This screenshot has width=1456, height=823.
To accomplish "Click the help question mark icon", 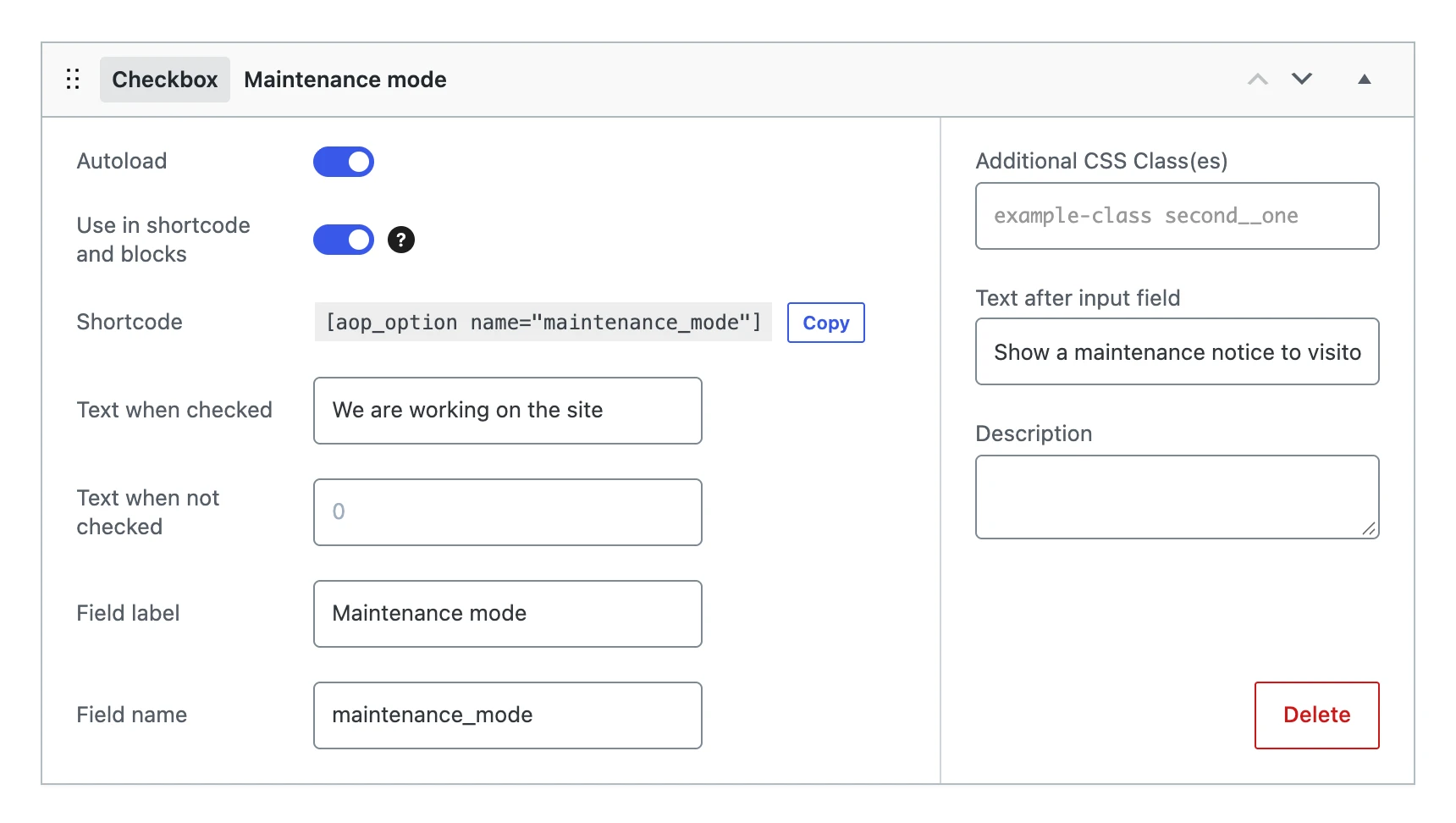I will pos(401,240).
